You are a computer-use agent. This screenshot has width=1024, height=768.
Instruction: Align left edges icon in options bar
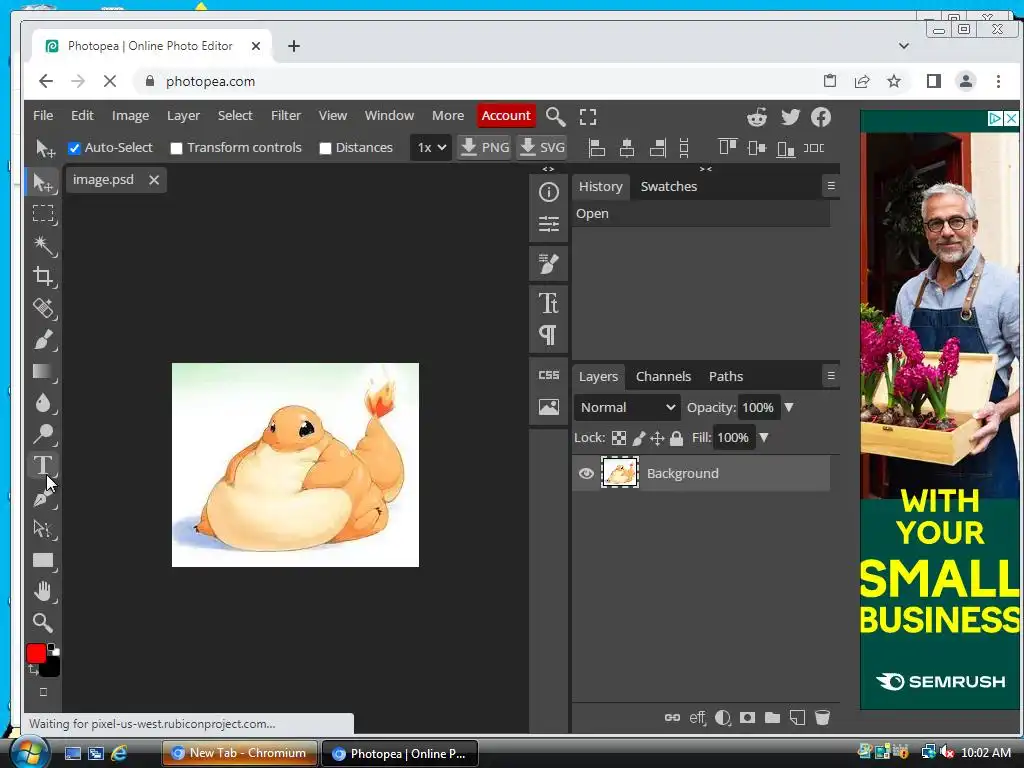pos(596,148)
